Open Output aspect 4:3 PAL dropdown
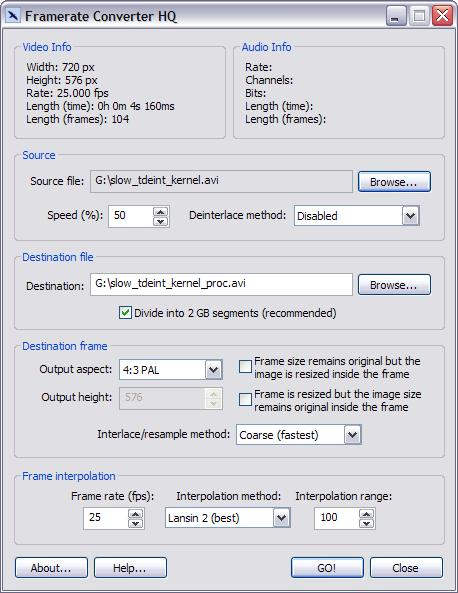458x593 pixels. (x=213, y=369)
